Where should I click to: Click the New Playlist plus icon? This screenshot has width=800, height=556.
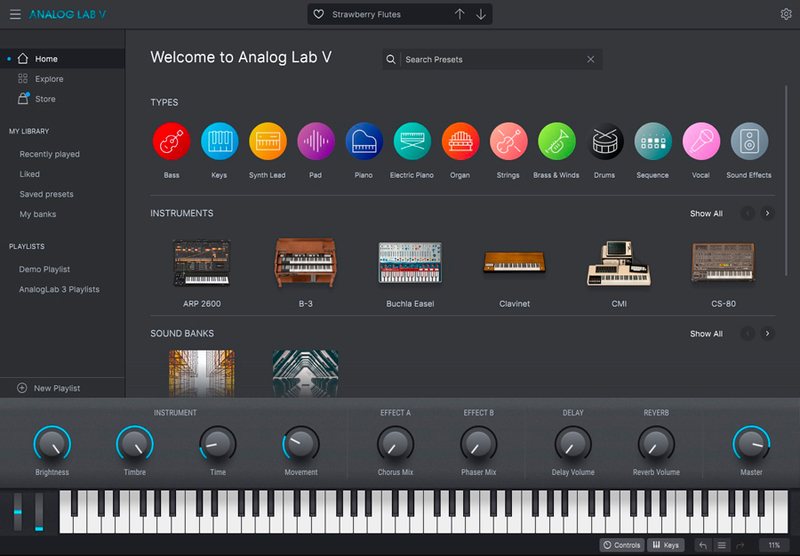pyautogui.click(x=22, y=388)
